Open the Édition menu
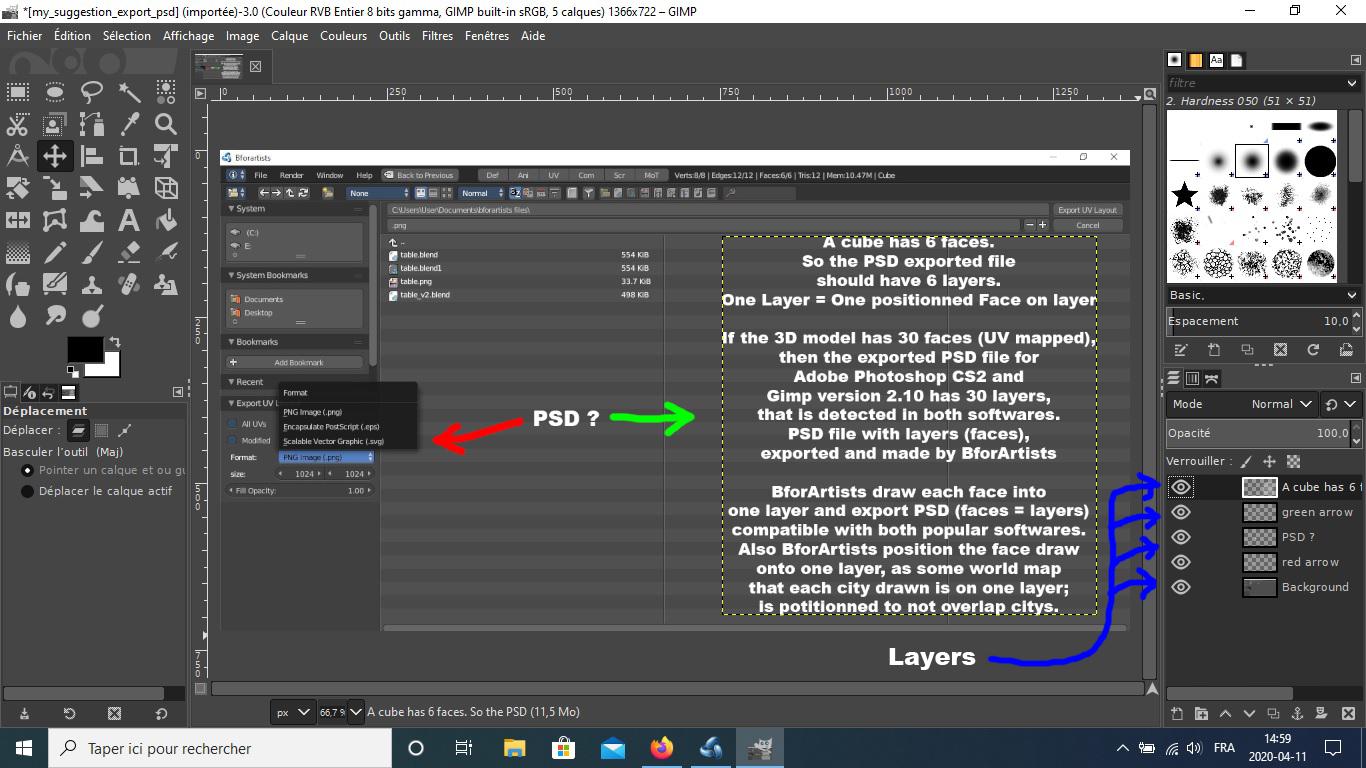Viewport: 1366px width, 768px height. 72,35
